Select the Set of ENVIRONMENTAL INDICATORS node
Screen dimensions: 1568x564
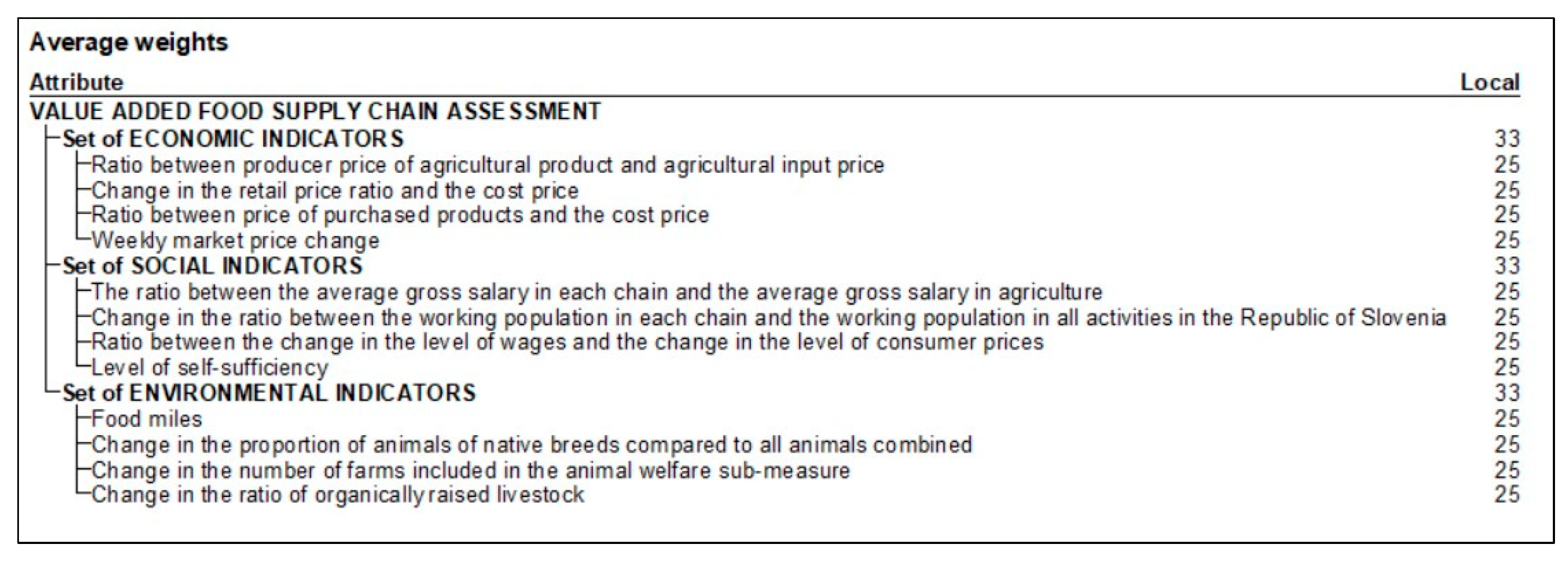click(269, 393)
